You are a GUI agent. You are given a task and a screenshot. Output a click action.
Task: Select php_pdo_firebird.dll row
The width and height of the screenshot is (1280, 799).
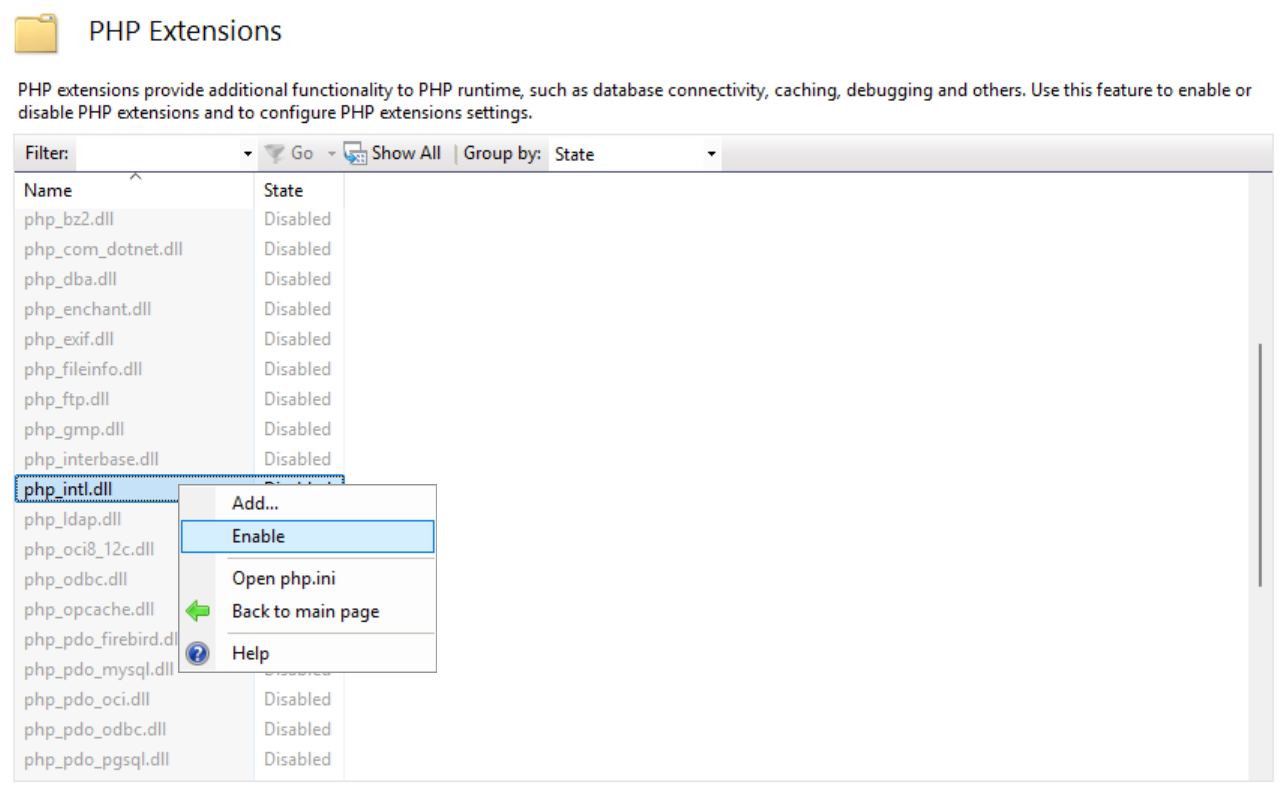97,639
